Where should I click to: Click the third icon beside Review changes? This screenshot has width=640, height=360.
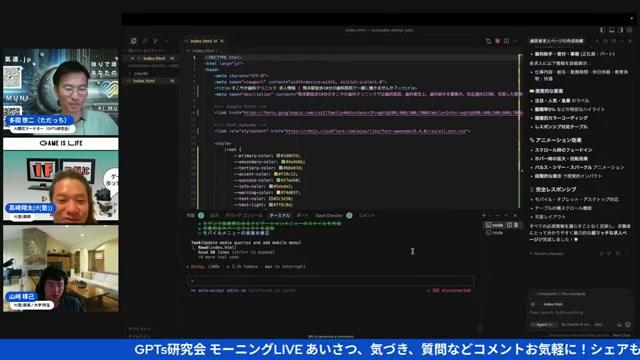click(x=618, y=253)
